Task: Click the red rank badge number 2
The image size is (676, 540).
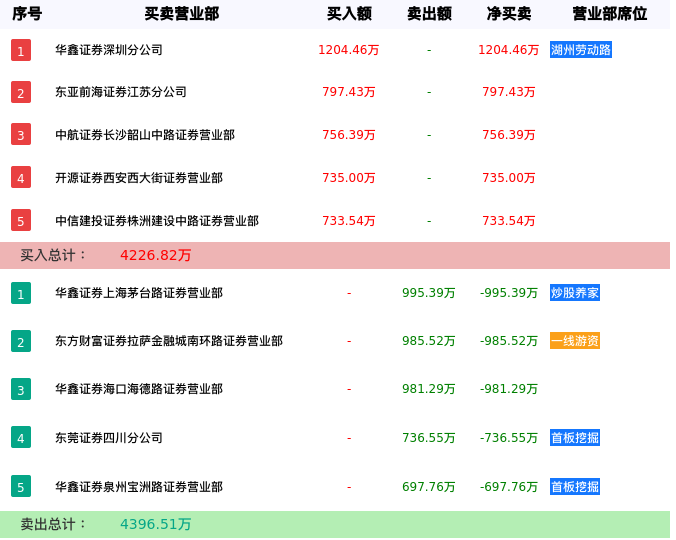Action: [x=21, y=92]
